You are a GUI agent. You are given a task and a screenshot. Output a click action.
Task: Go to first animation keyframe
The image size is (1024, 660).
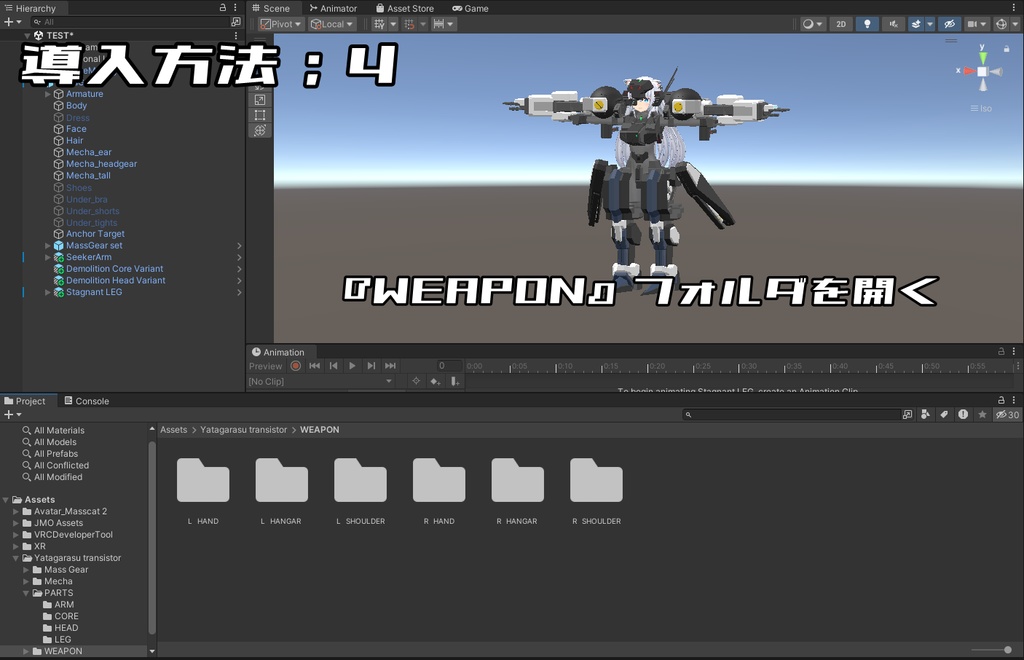[x=314, y=366]
